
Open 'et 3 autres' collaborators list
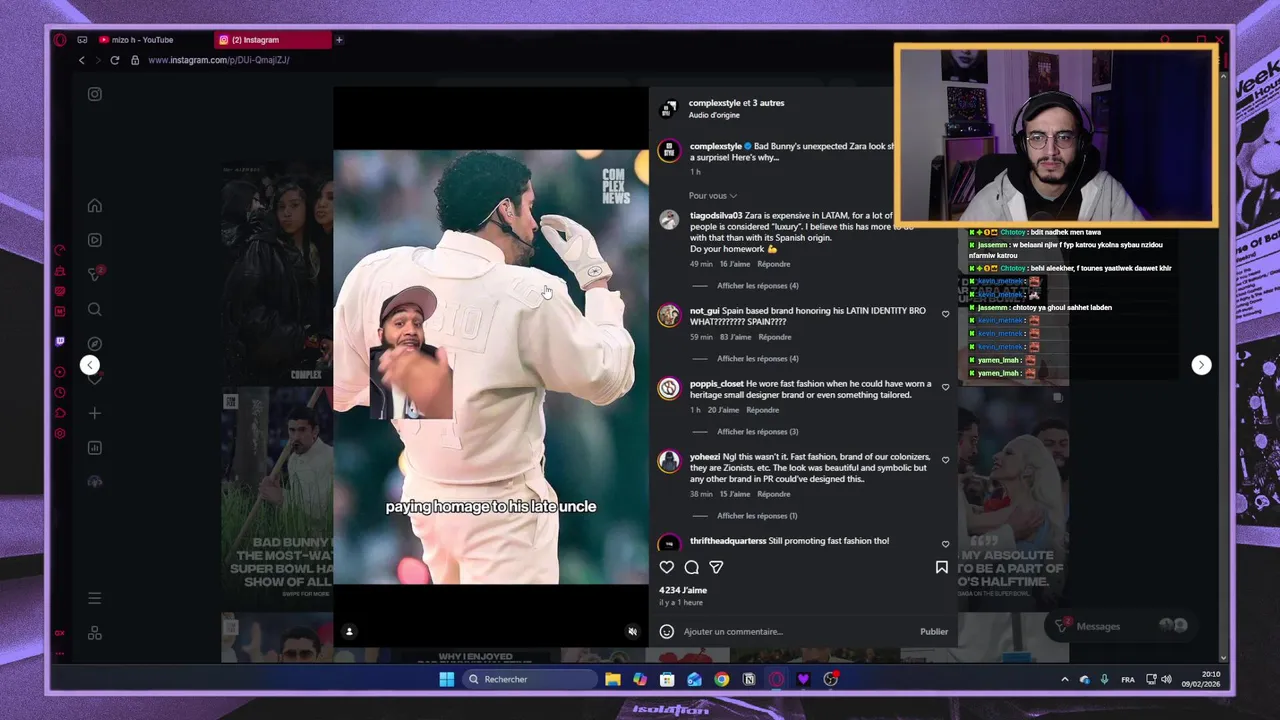[764, 103]
